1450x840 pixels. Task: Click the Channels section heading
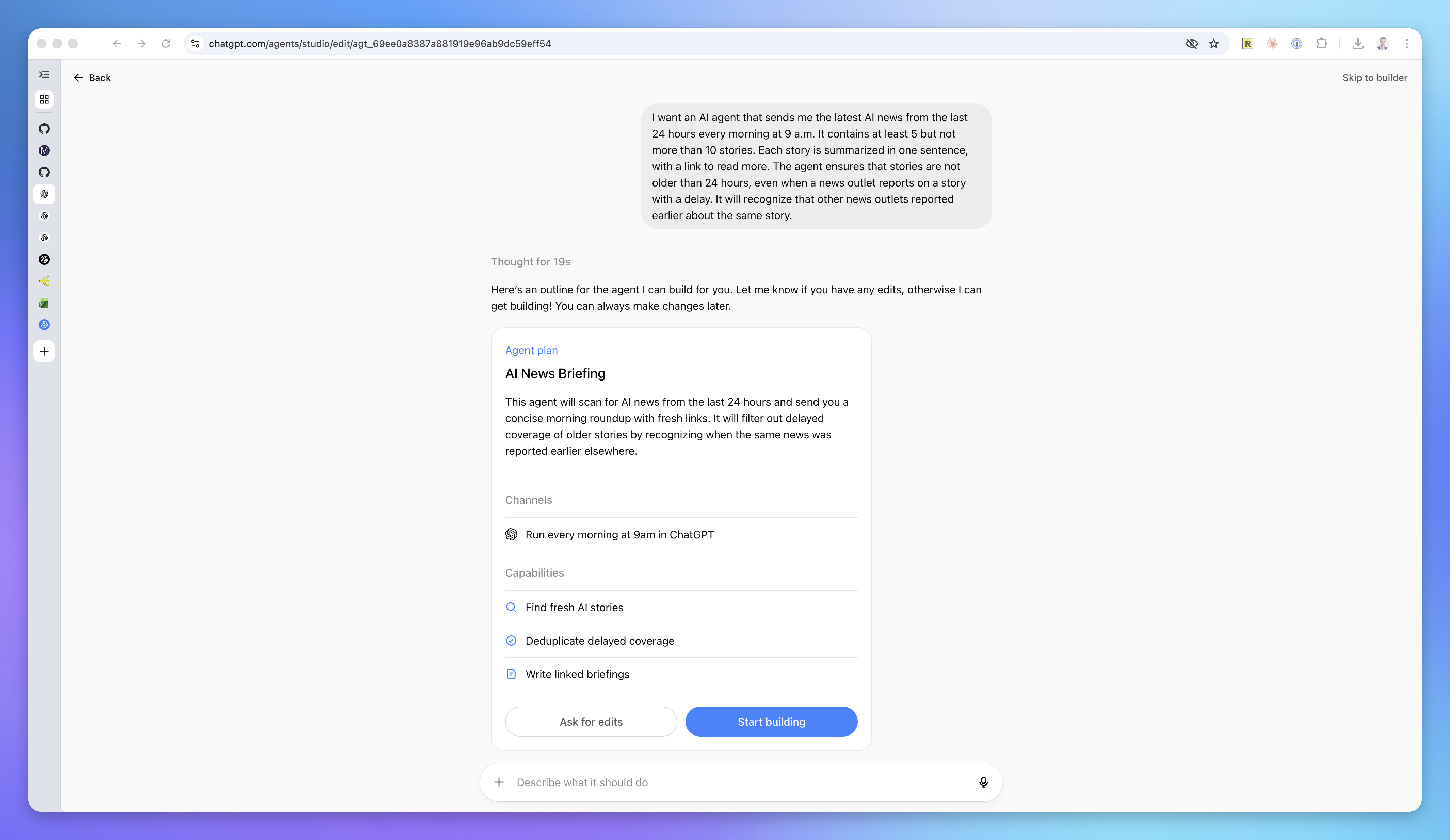[x=528, y=500]
